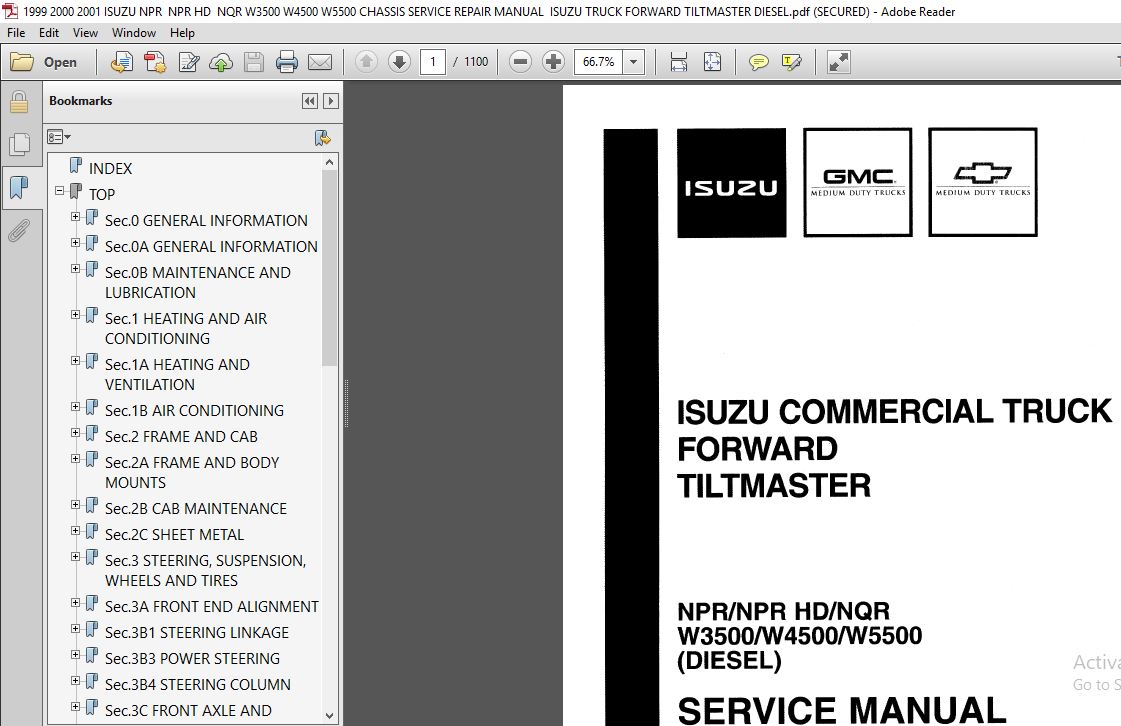Select the INDEX bookmark
This screenshot has height=726, width=1121.
(110, 168)
